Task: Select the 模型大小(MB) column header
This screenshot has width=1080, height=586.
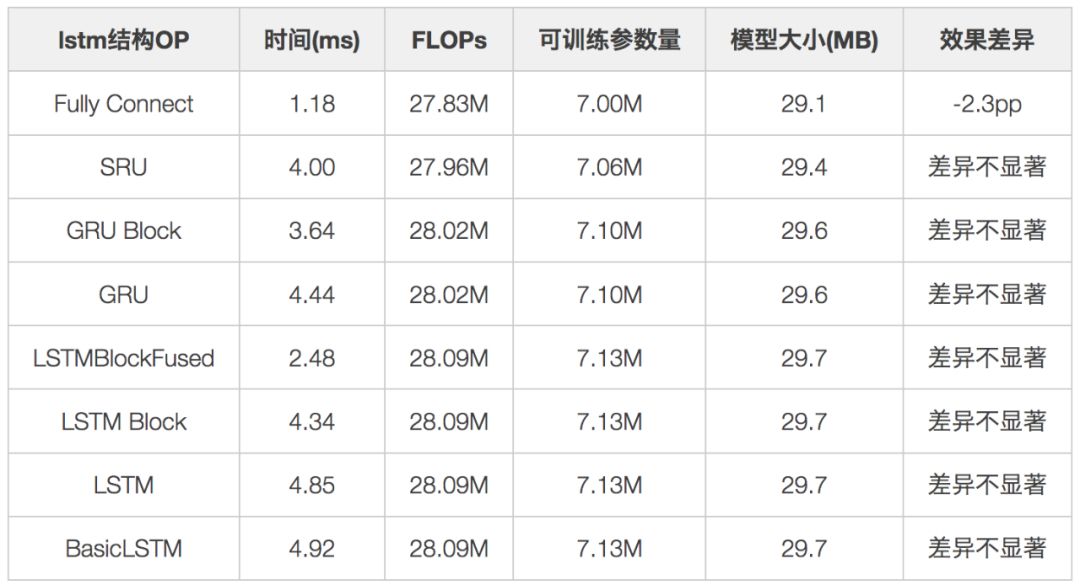Action: click(804, 40)
